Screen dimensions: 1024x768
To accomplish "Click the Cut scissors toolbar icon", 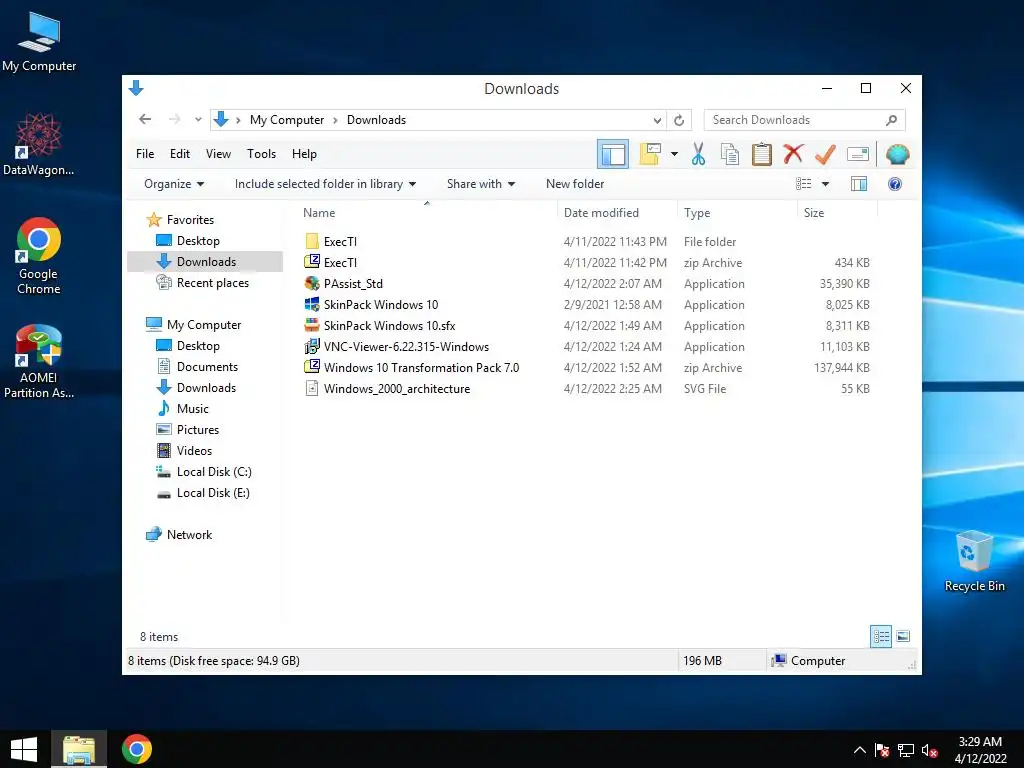I will pyautogui.click(x=698, y=154).
